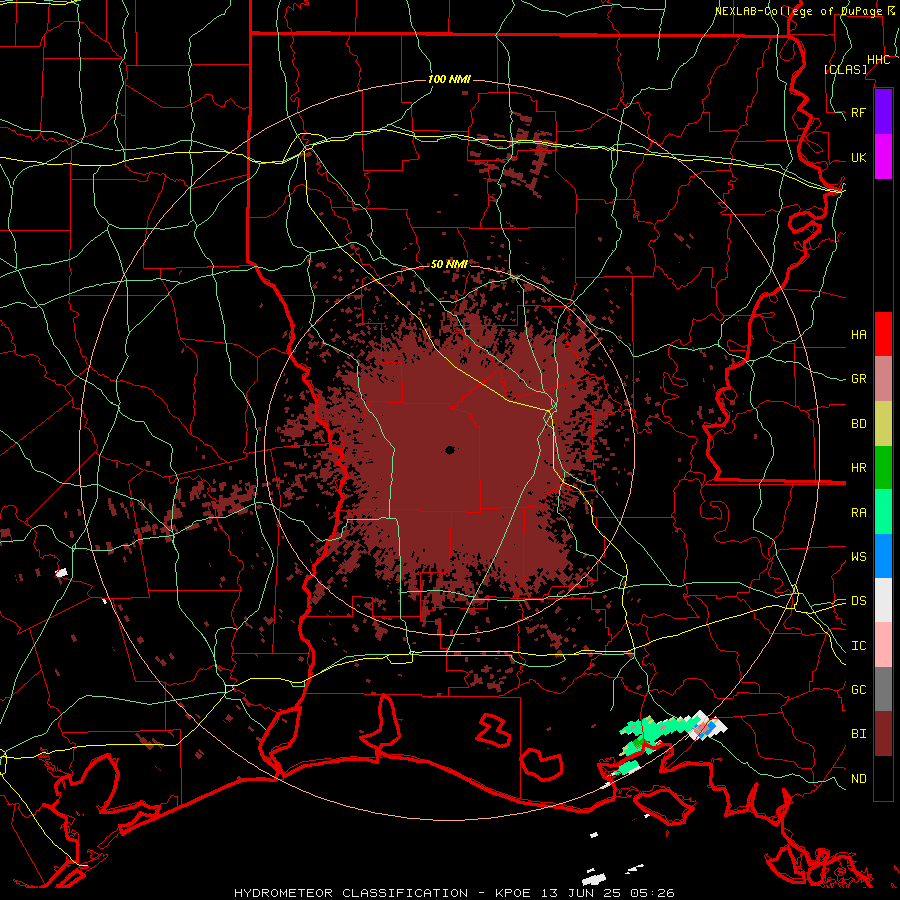Select the light pink IC ice crystals swatch
Viewport: 900px width, 900px height.
click(x=883, y=645)
